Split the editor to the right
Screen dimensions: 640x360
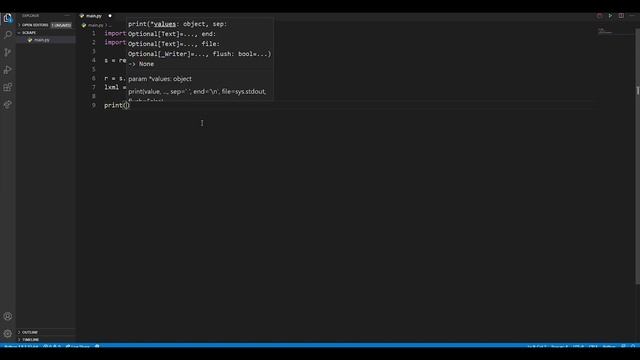[x=621, y=16]
